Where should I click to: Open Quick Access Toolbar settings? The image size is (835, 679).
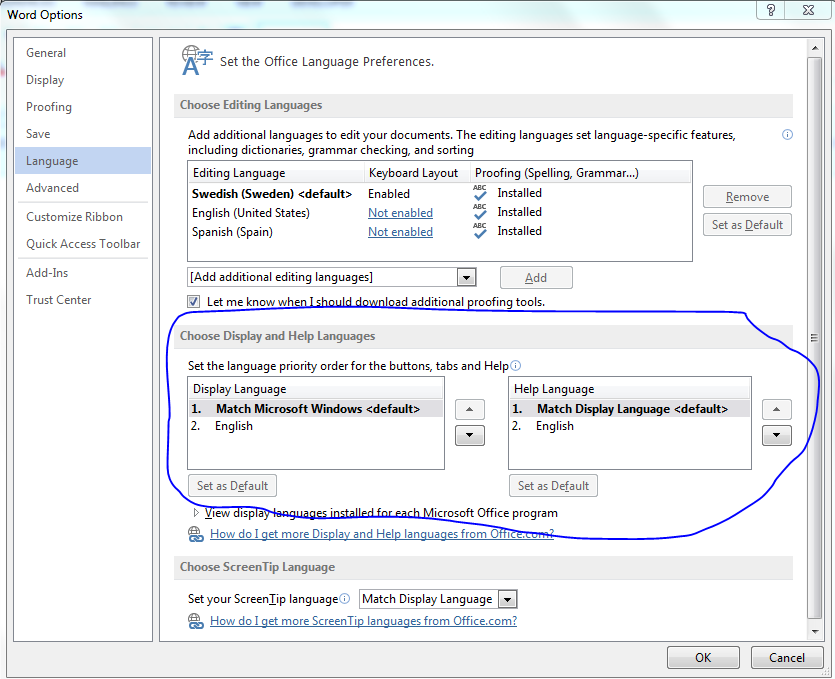pos(83,244)
